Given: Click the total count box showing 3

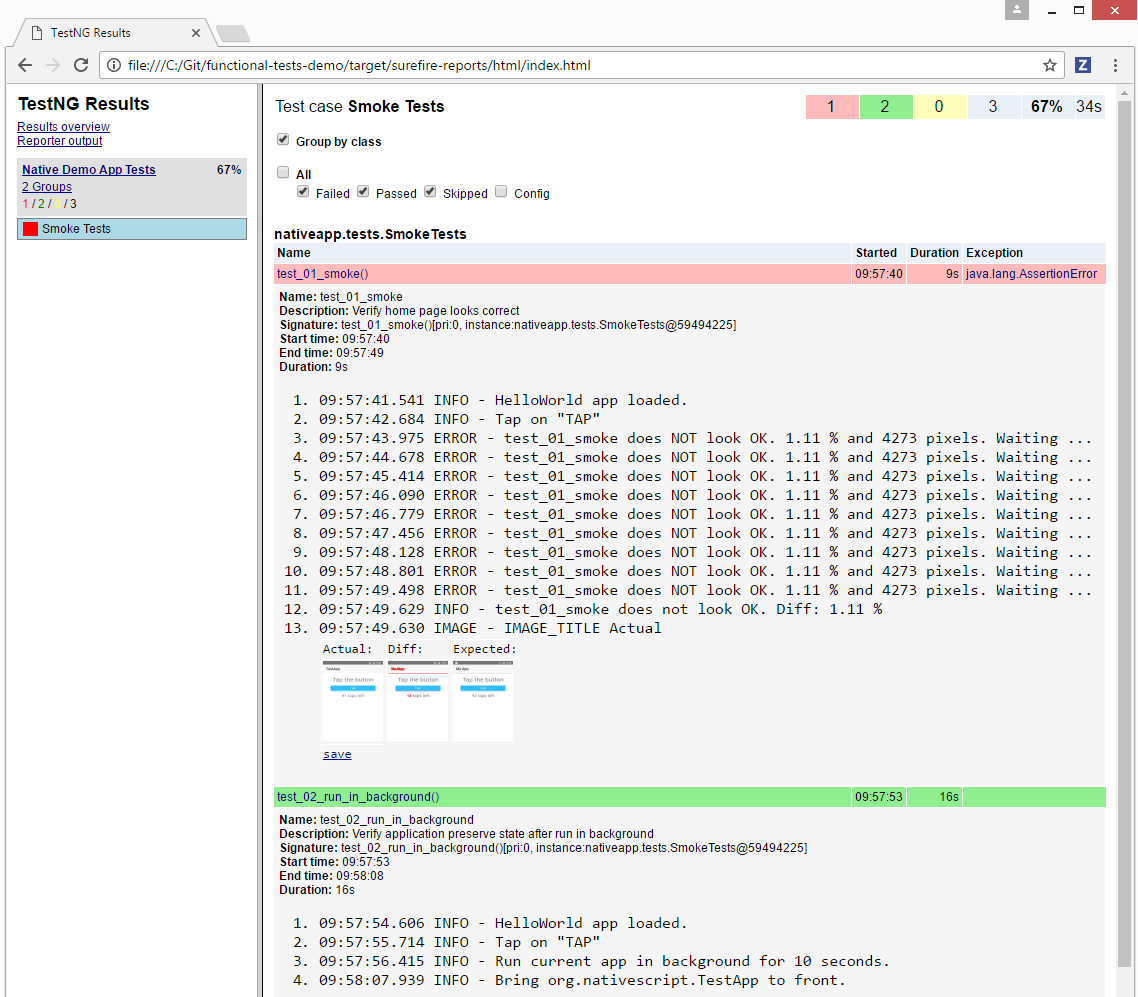Looking at the screenshot, I should [x=993, y=107].
